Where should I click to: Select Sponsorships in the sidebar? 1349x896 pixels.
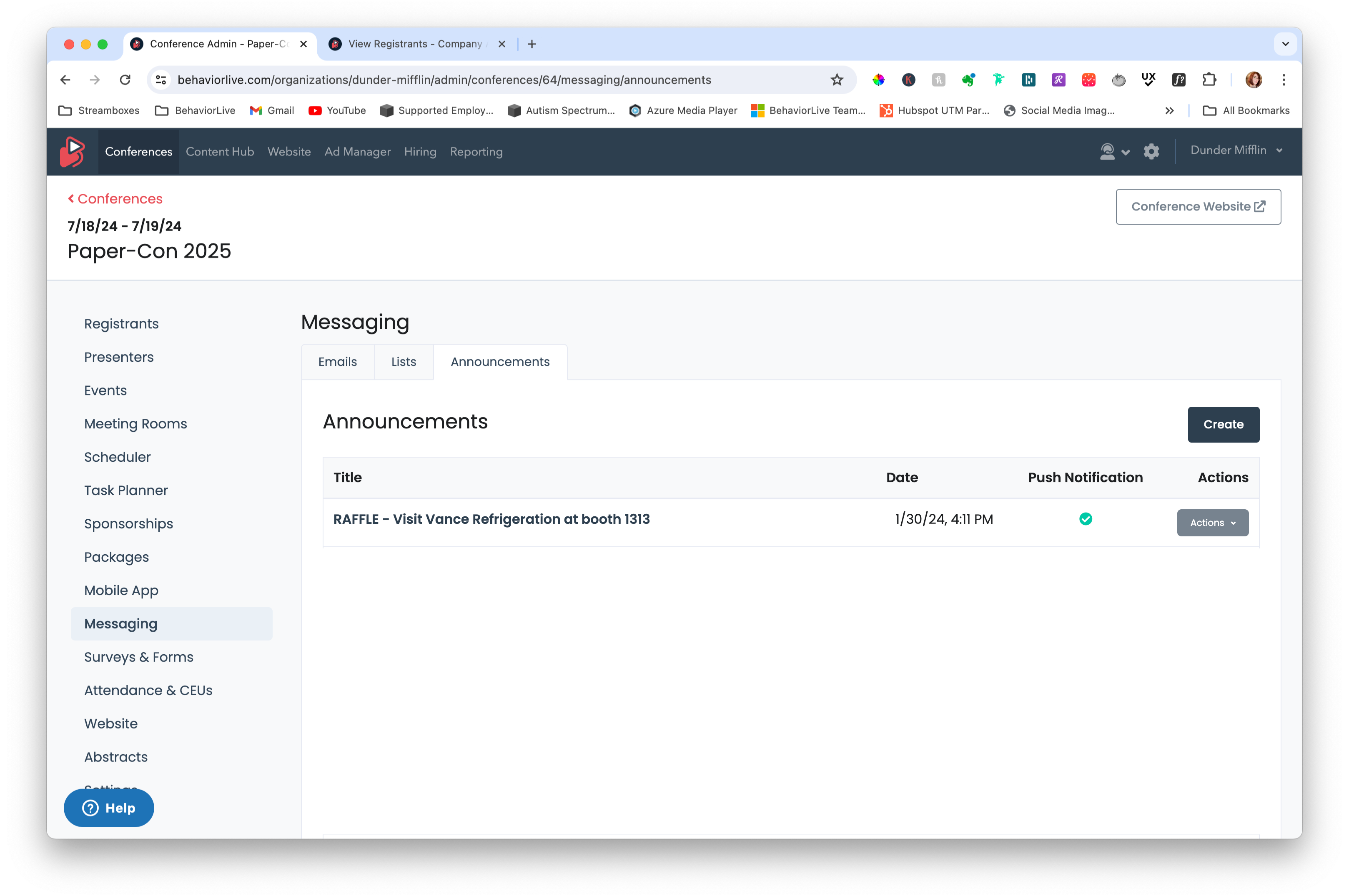click(129, 524)
